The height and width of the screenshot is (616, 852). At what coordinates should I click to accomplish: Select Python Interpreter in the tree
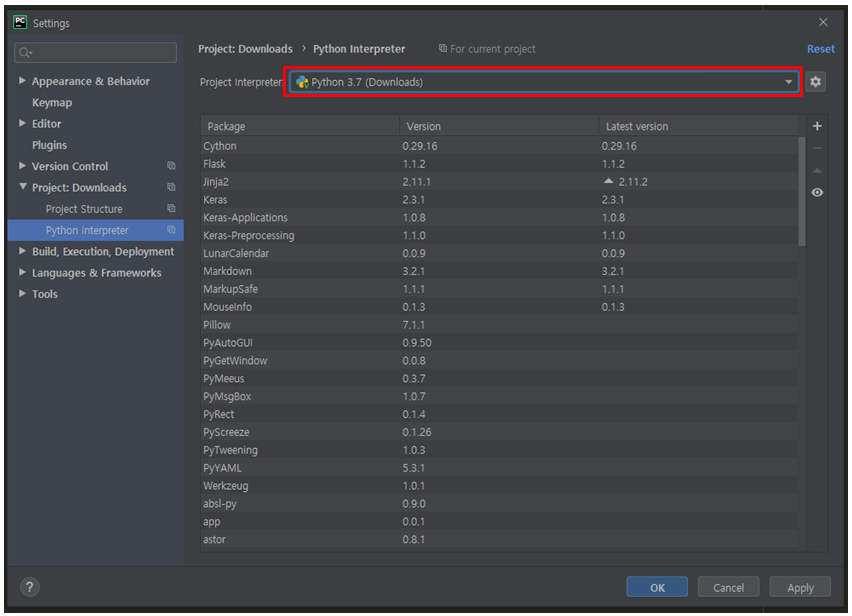(x=87, y=230)
